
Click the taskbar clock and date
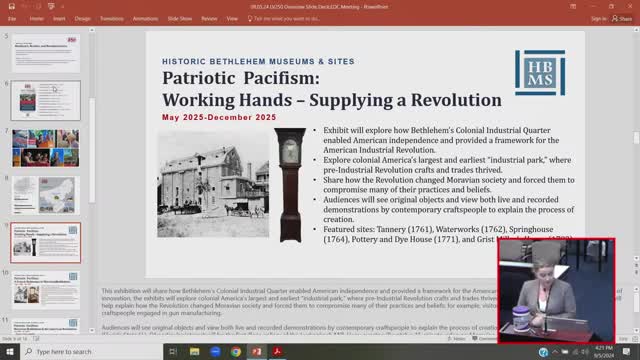click(x=604, y=351)
